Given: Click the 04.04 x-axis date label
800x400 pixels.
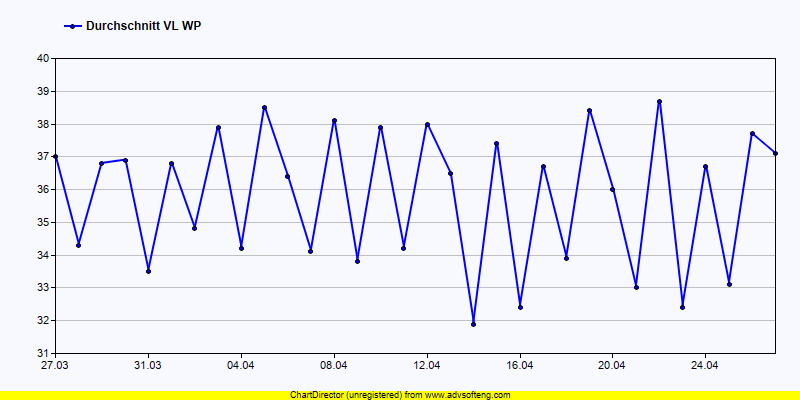Looking at the screenshot, I should [x=241, y=366].
